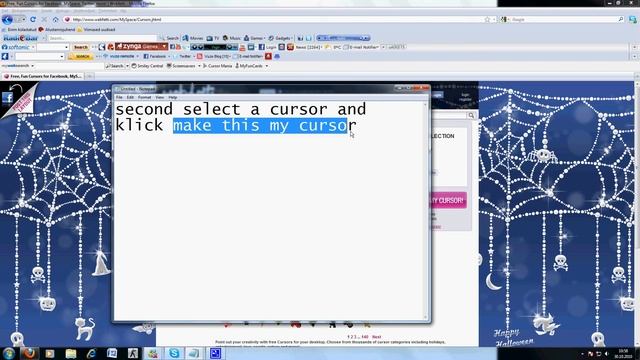Click the Hook bar search input
The width and height of the screenshot is (640, 360).
(x=102, y=38)
